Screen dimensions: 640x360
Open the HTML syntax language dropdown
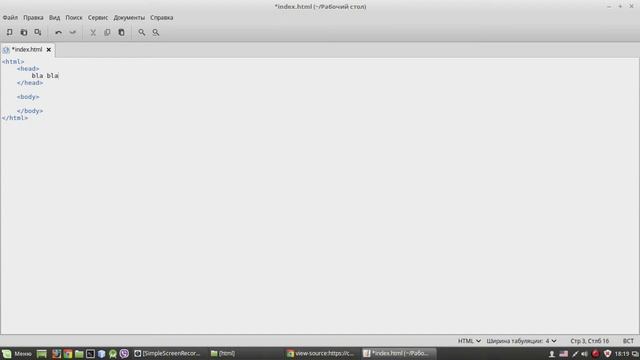click(469, 341)
